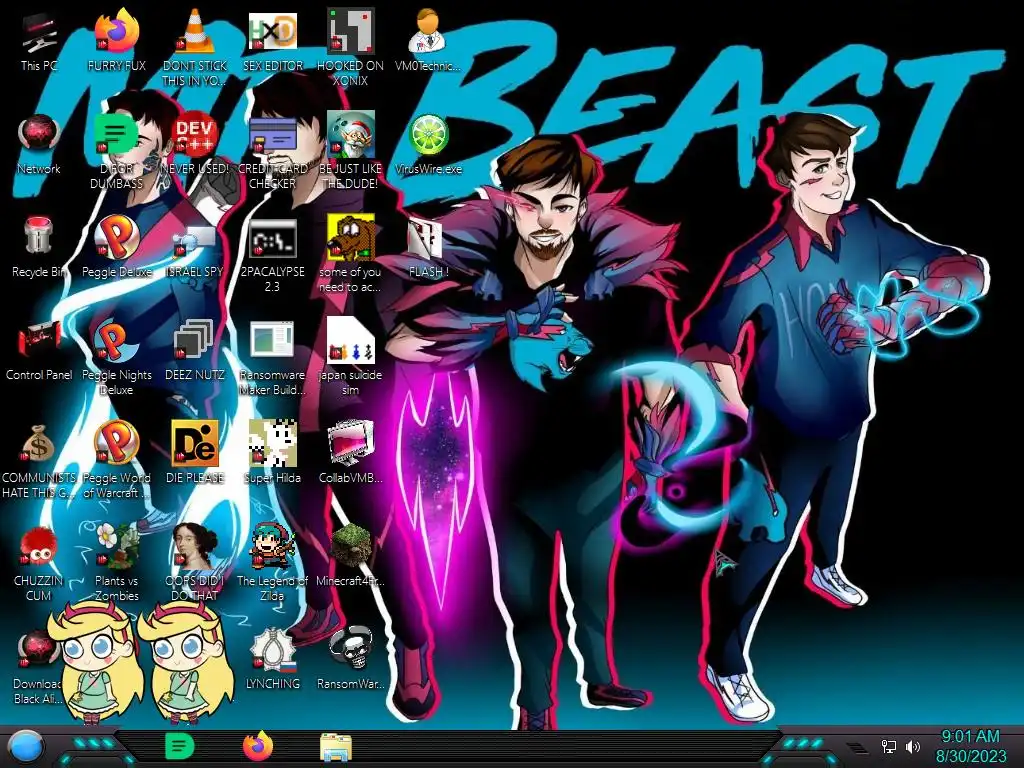Open the money bag COMMUNISTS HATE THIS icon

pyautogui.click(x=39, y=444)
